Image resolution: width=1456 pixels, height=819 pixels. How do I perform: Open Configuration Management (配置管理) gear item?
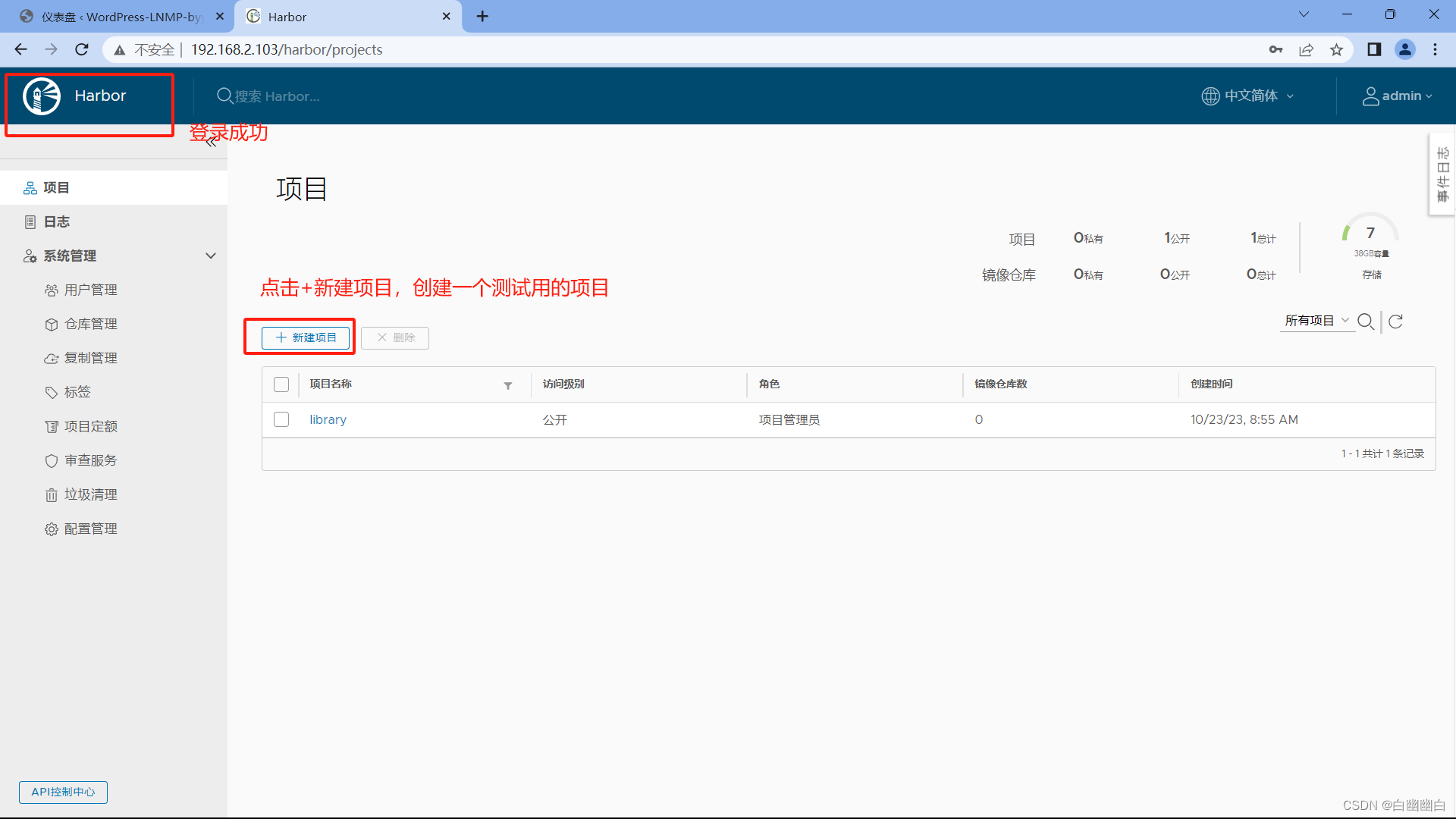(90, 529)
